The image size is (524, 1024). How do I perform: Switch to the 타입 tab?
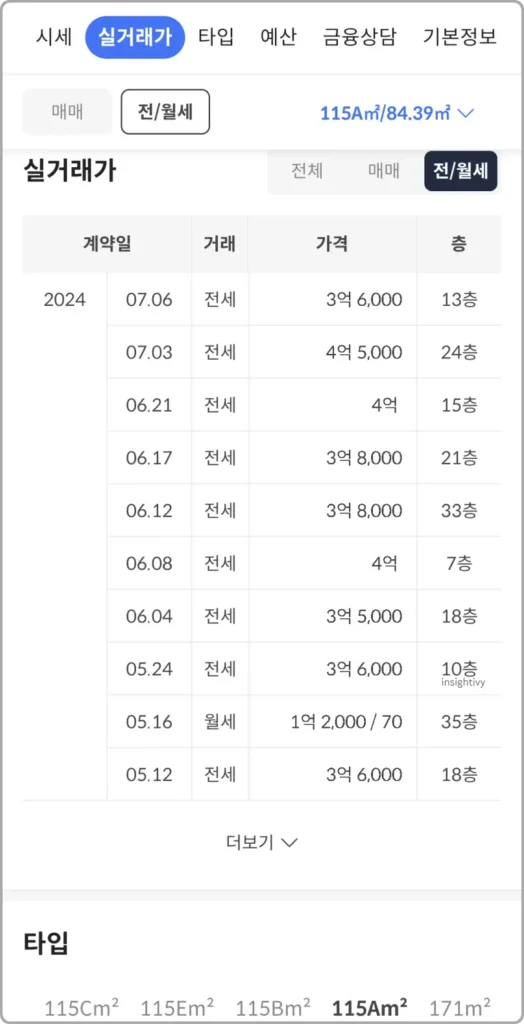point(216,37)
